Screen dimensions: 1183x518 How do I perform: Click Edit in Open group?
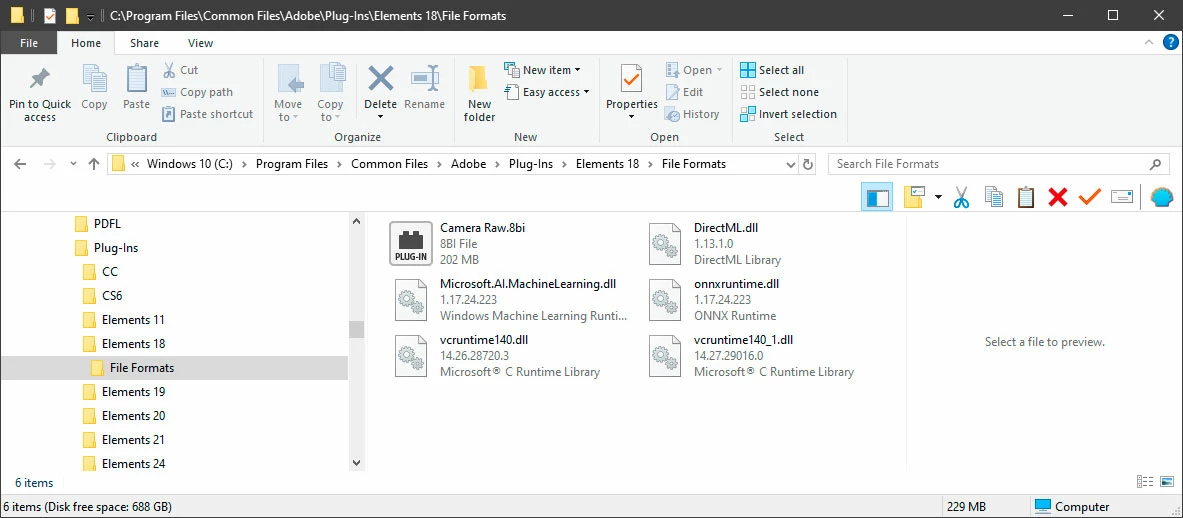[x=684, y=92]
